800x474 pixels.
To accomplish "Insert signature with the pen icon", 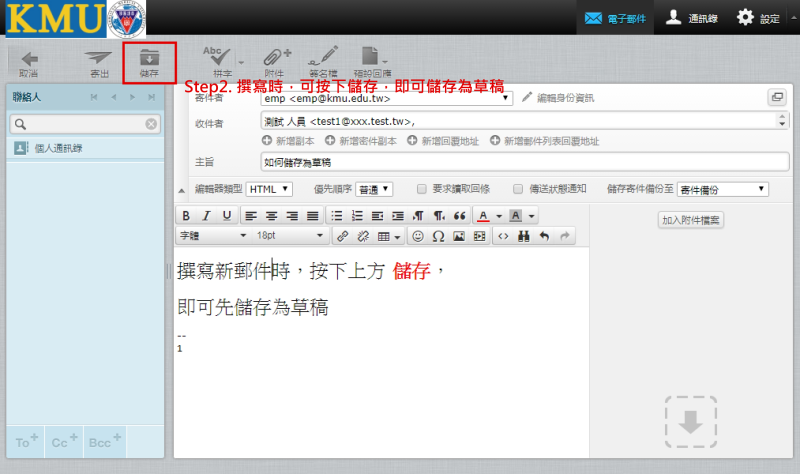I will 323,56.
